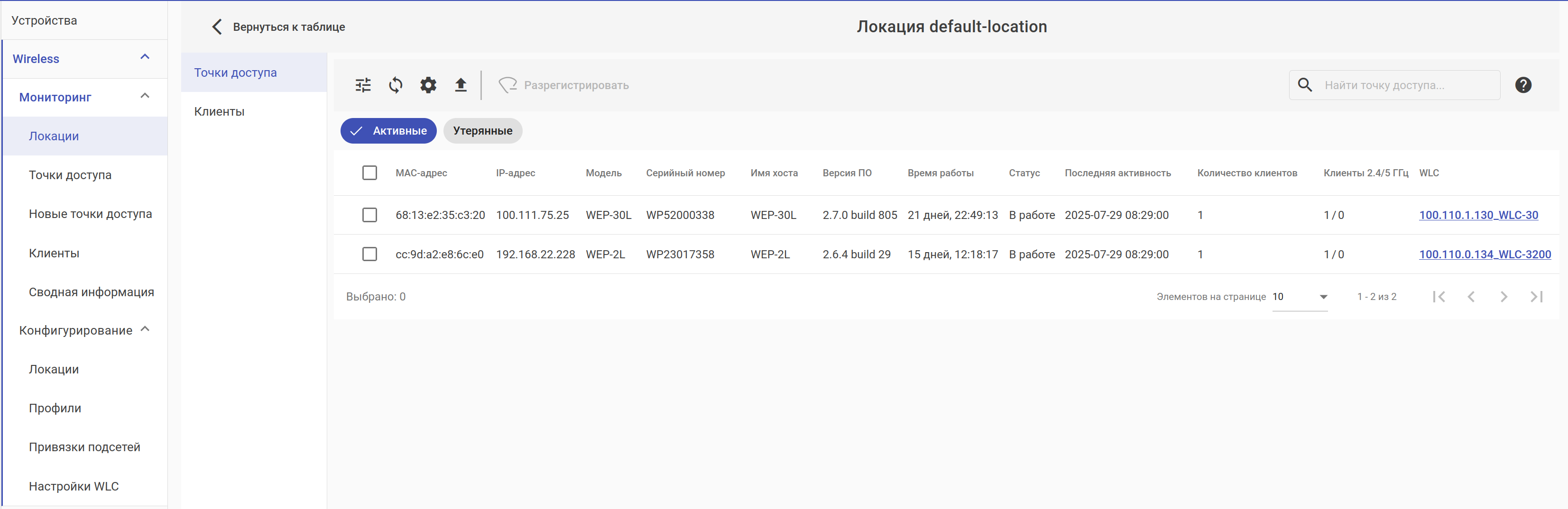This screenshot has height=509, width=1568.
Task: Go to the next page arrow
Action: 1503,297
